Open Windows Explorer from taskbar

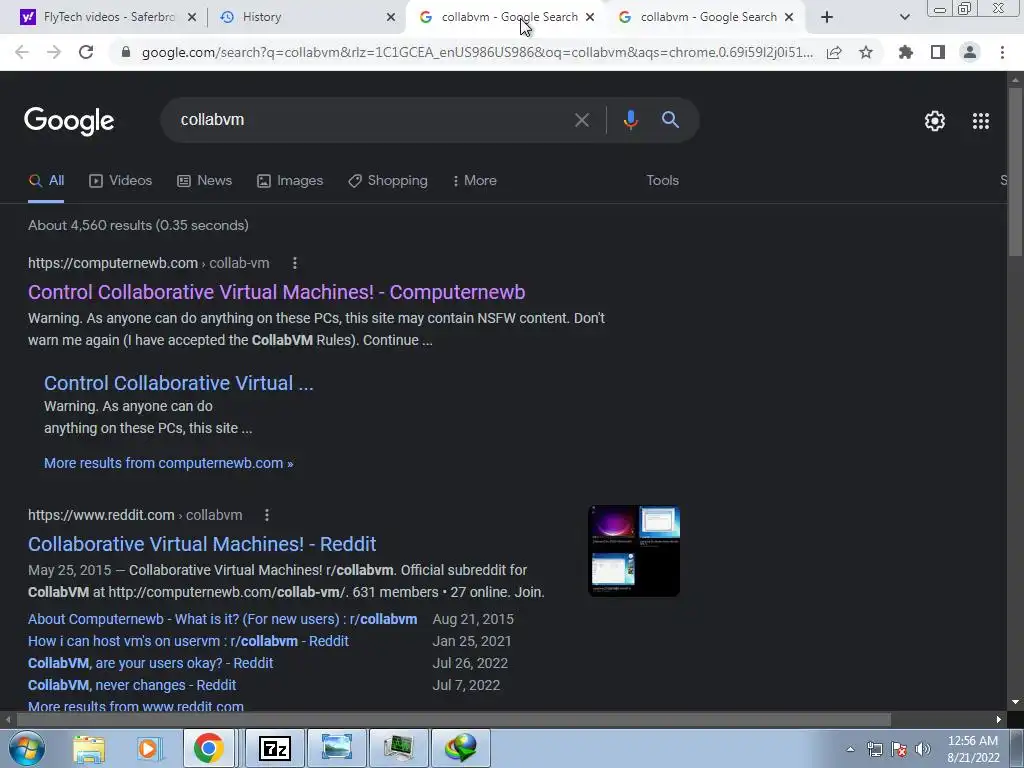click(89, 748)
